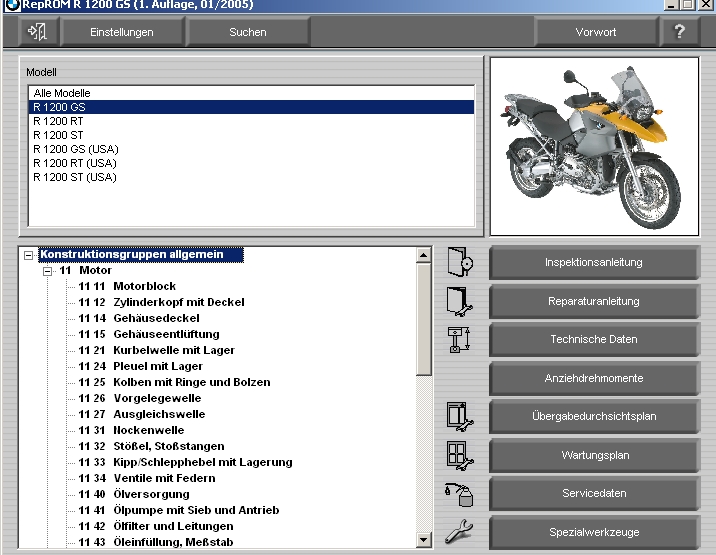716x555 pixels.
Task: Click the tree vertical scrollbar thumb
Action: 423,319
